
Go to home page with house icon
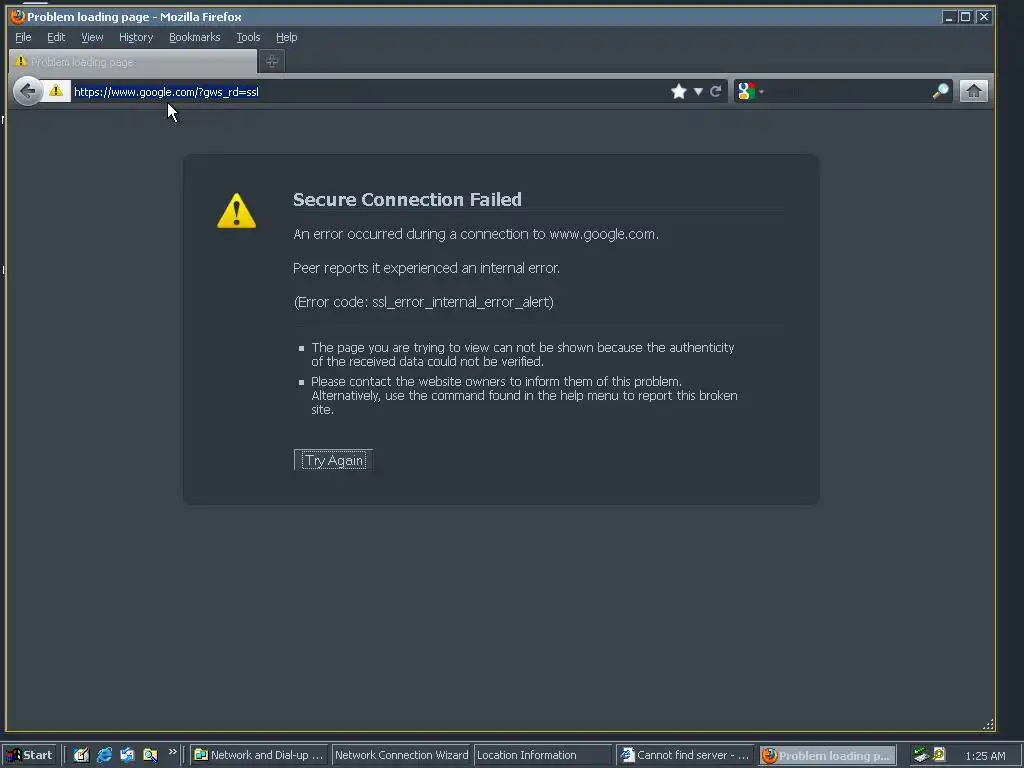click(x=973, y=91)
